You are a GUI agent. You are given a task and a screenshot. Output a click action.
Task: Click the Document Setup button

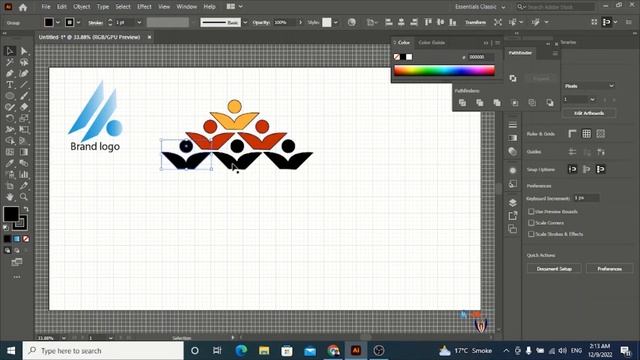(554, 269)
